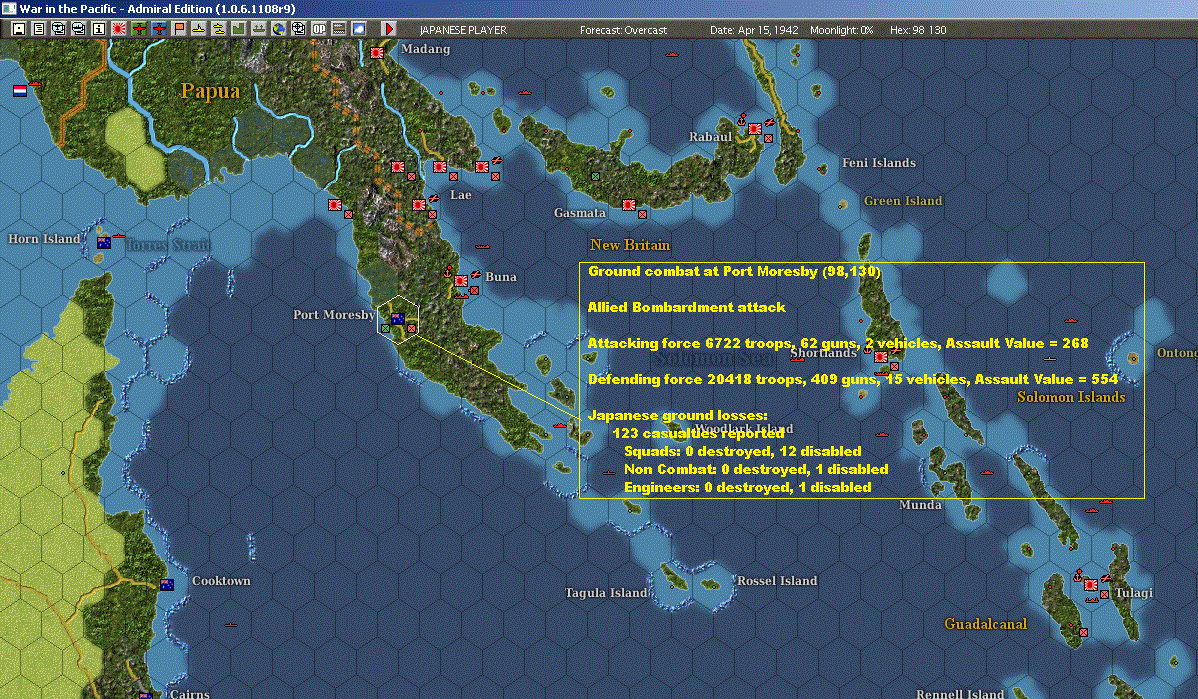1198x699 pixels.
Task: Click the Rennell Island label
Action: (x=960, y=694)
